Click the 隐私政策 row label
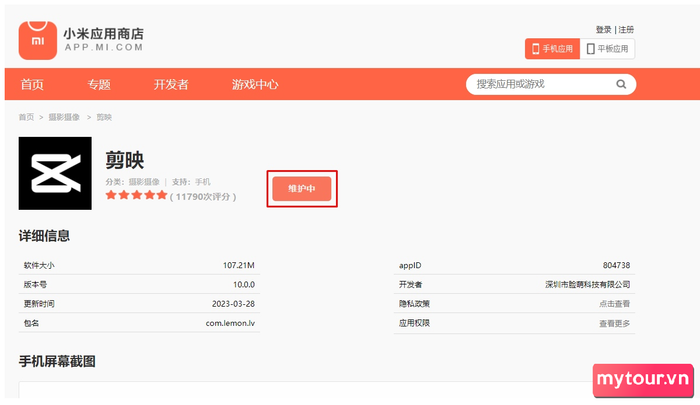Viewport: 700px width, 405px height. click(414, 304)
